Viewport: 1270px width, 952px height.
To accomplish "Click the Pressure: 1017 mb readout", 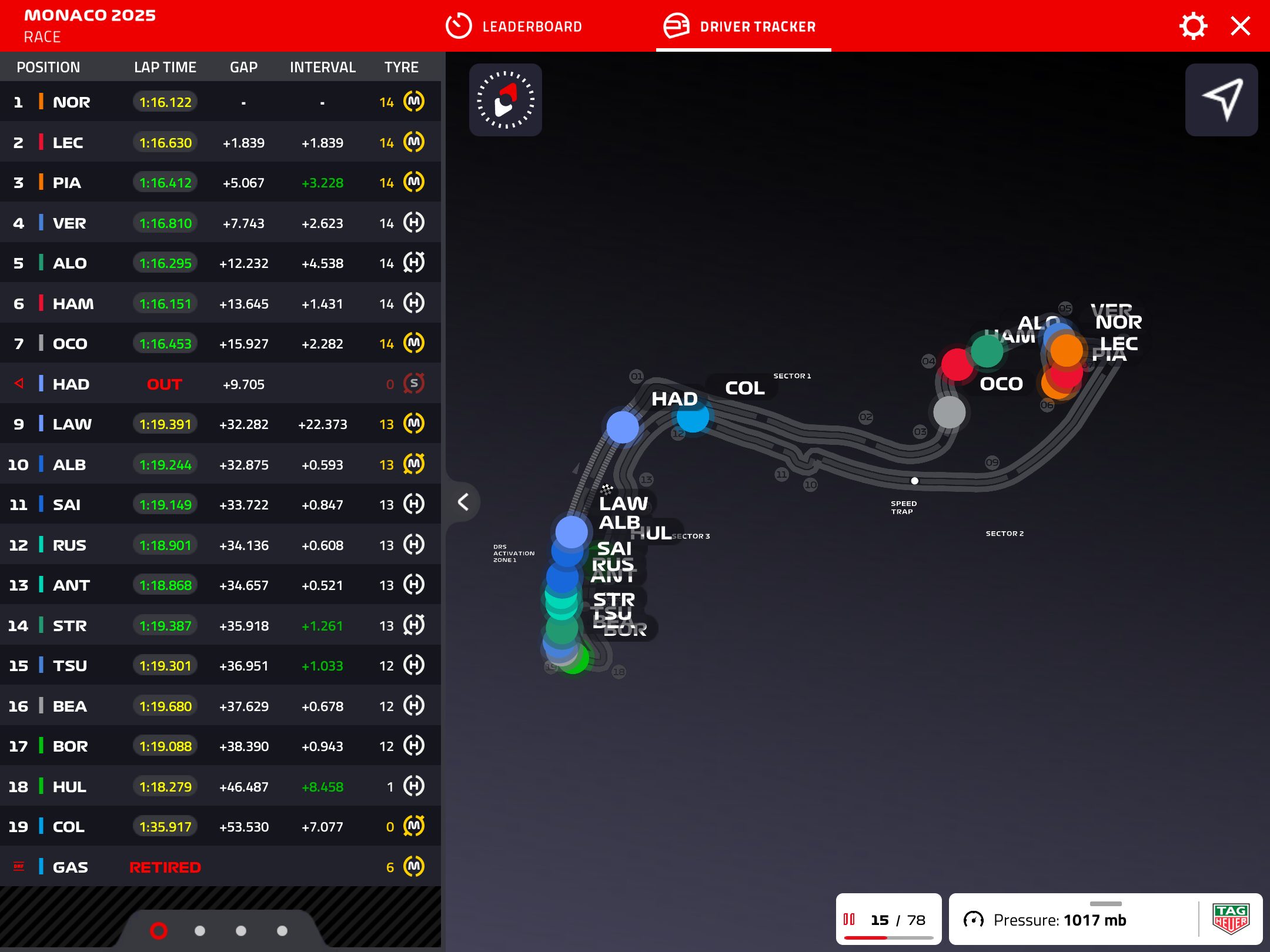I will (1060, 920).
